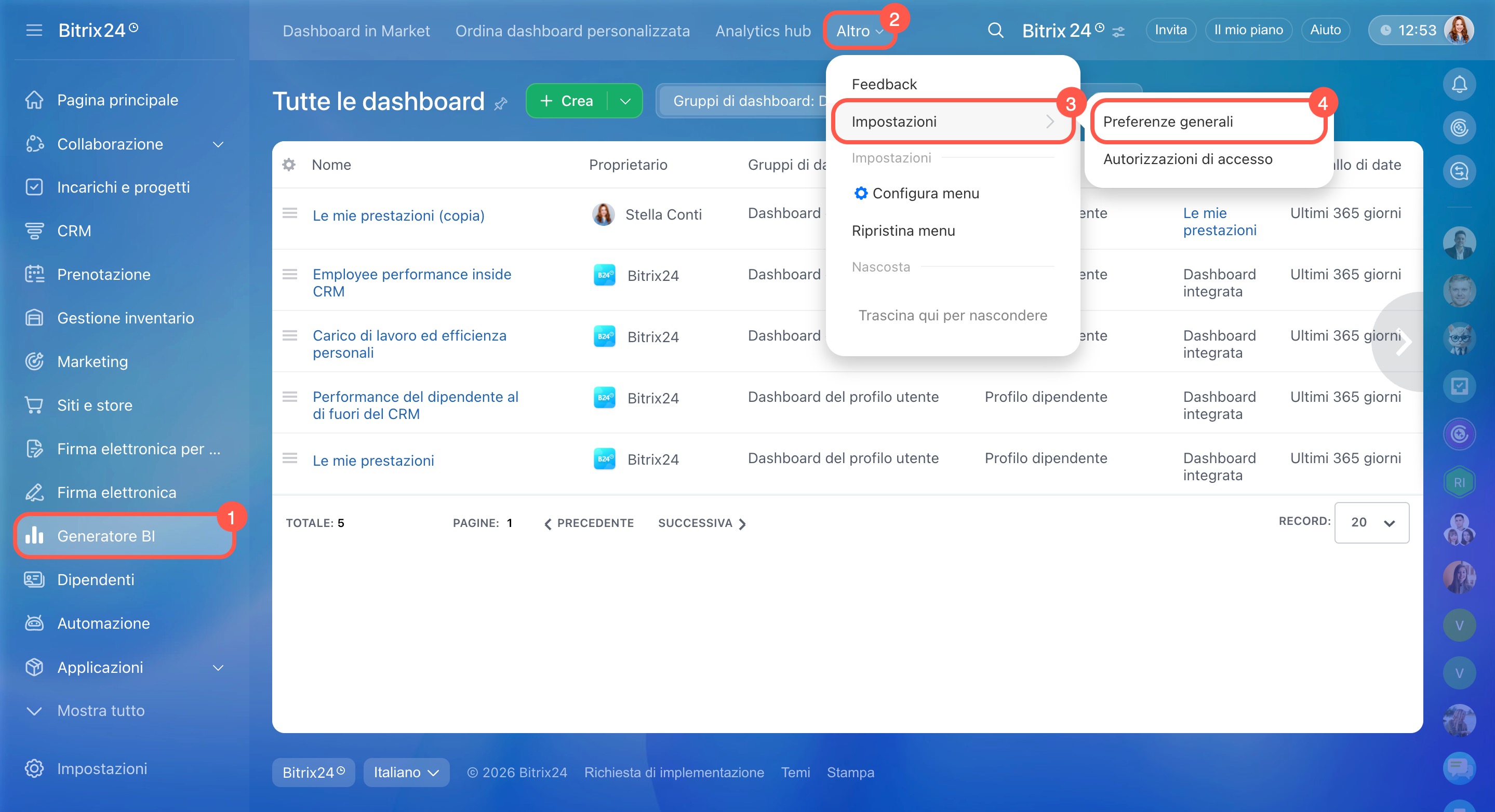Open CRM section in sidebar
The width and height of the screenshot is (1495, 812).
tap(74, 231)
